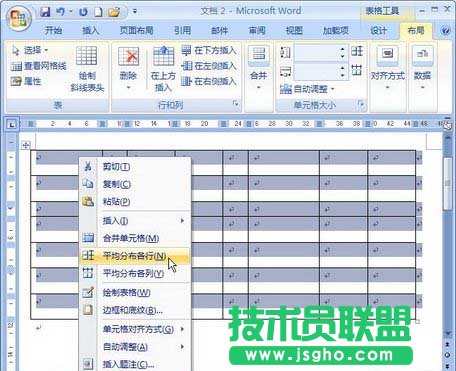This screenshot has width=456, height=371.
Task: Open 单元格大小 group dialog launcher
Action: coord(361,104)
